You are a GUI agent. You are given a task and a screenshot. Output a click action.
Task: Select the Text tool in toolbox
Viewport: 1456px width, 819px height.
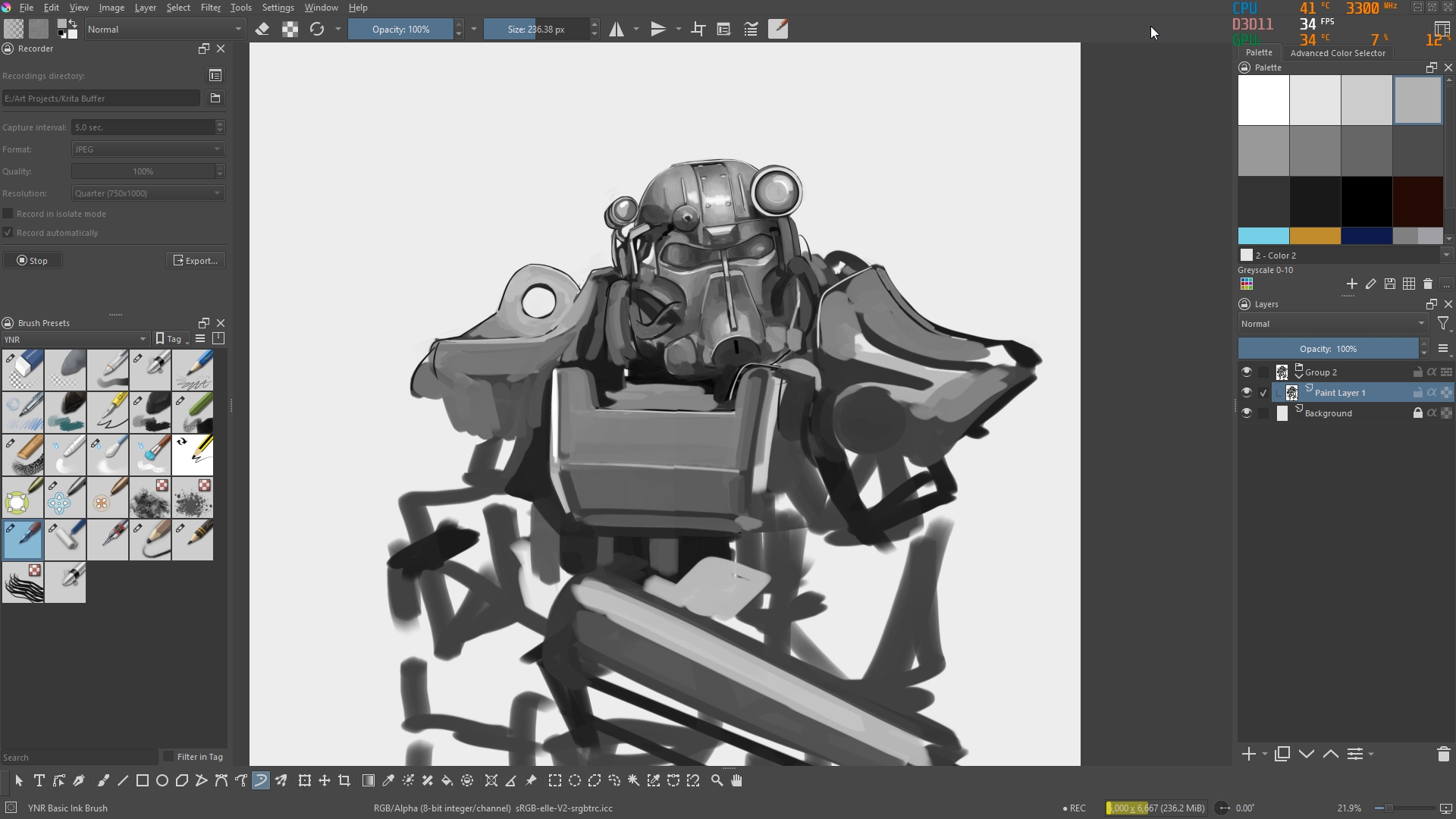39,780
